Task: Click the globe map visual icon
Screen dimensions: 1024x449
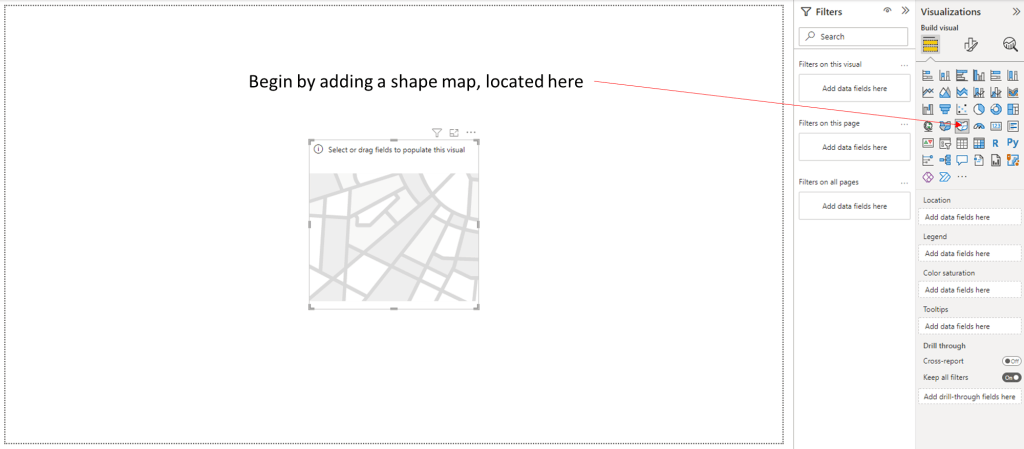Action: pyautogui.click(x=928, y=125)
